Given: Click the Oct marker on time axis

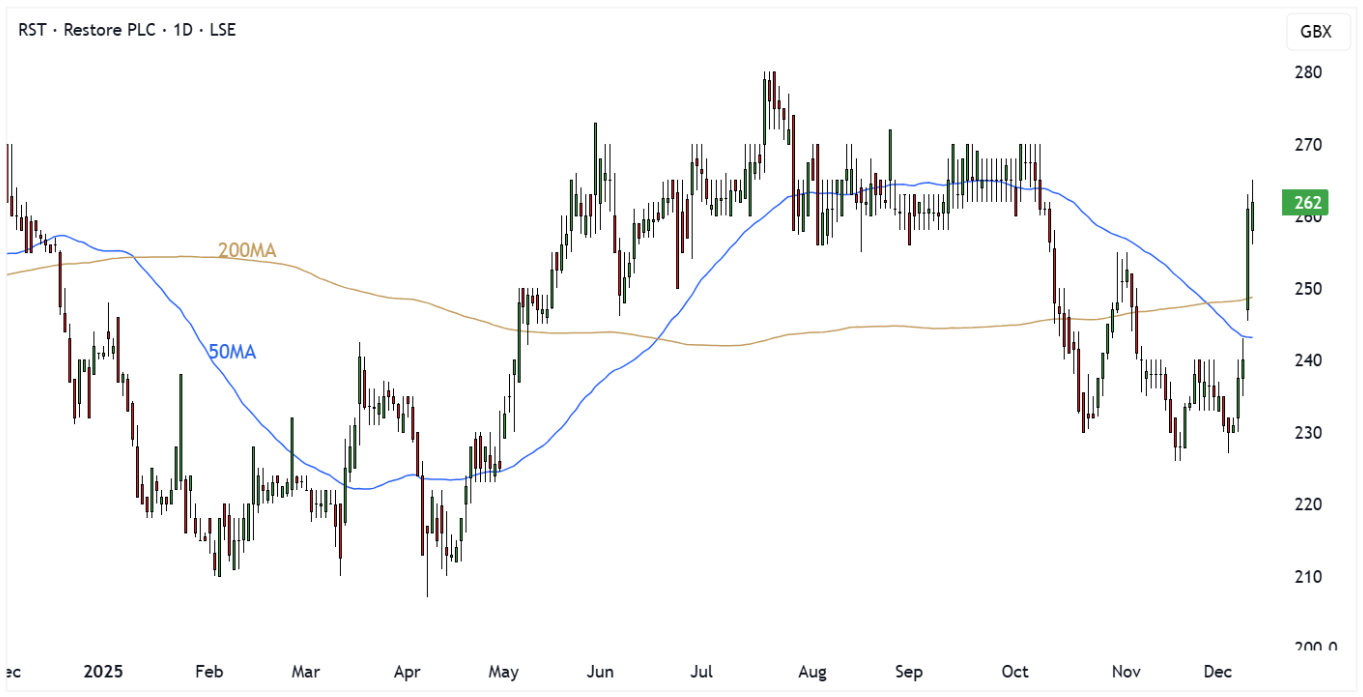Looking at the screenshot, I should coord(1016,671).
